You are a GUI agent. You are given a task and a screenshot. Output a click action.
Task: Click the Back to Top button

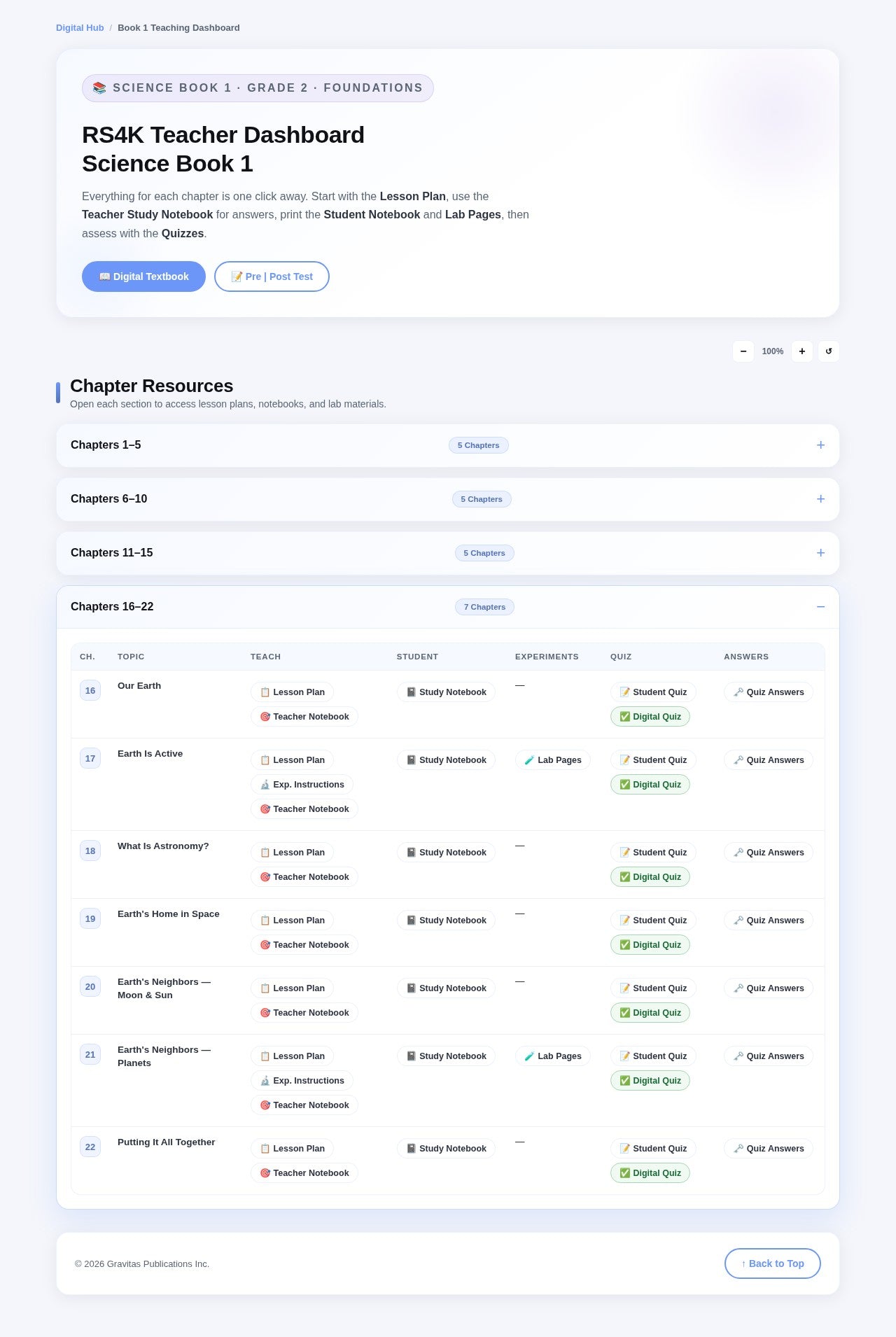[773, 1263]
